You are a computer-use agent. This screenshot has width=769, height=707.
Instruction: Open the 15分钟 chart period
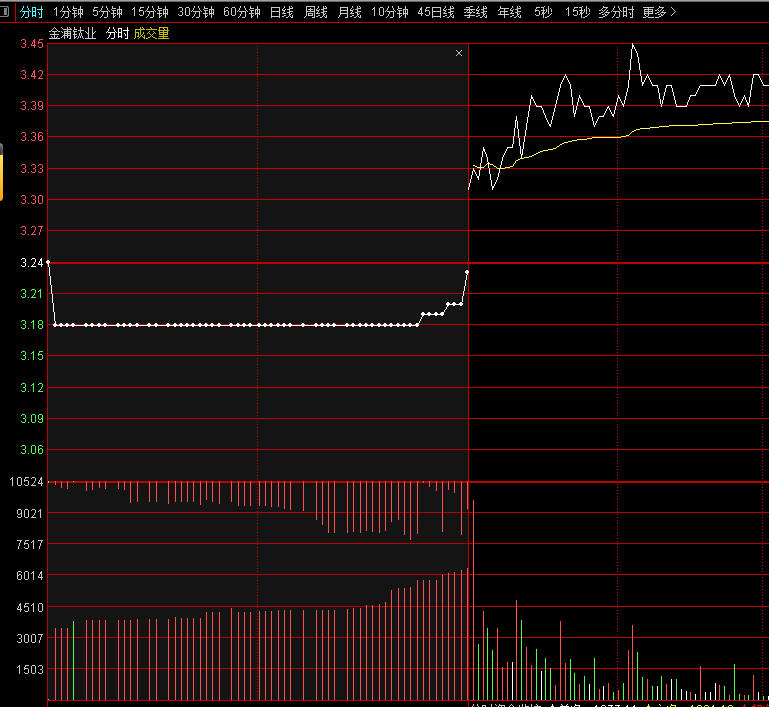click(150, 12)
